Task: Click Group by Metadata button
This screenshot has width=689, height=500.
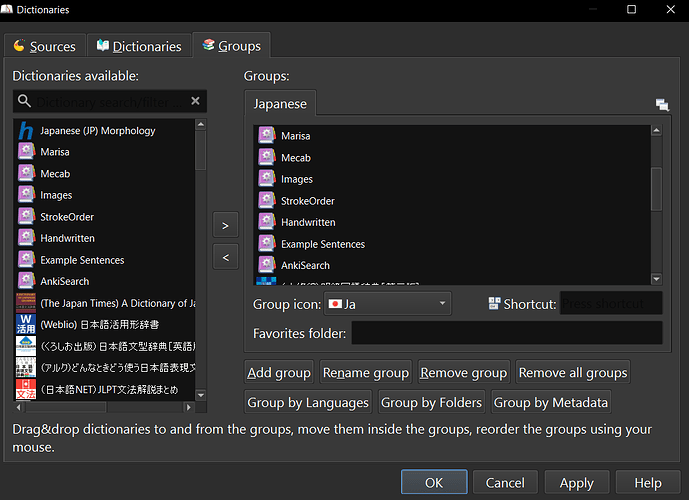Action: [551, 402]
